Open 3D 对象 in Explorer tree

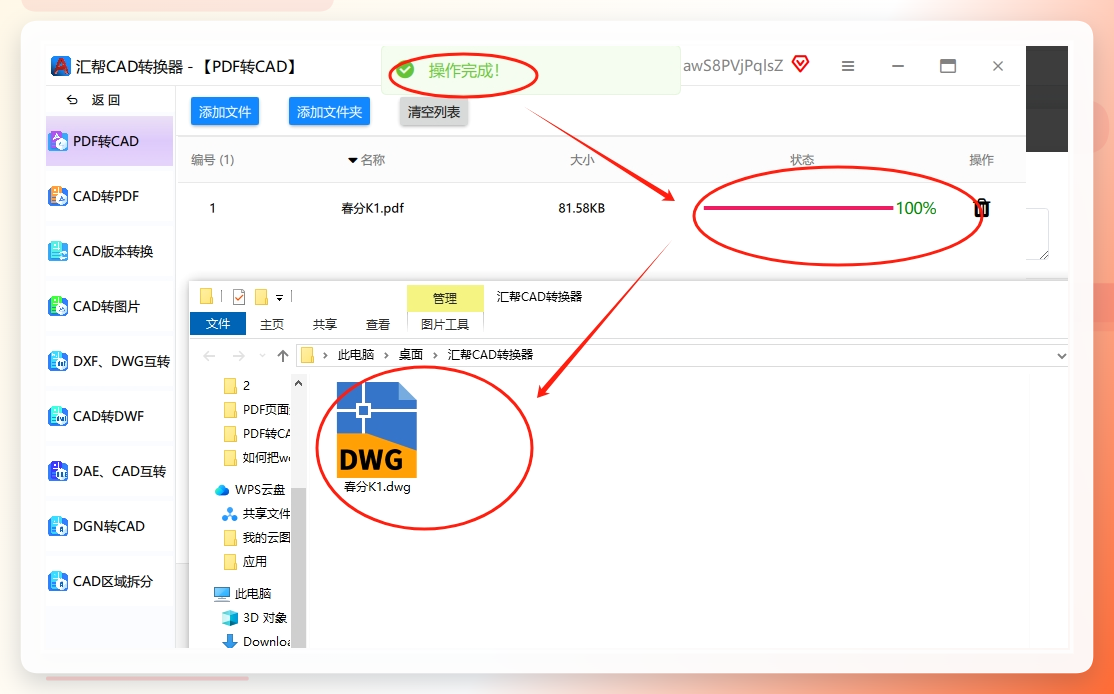click(x=254, y=617)
